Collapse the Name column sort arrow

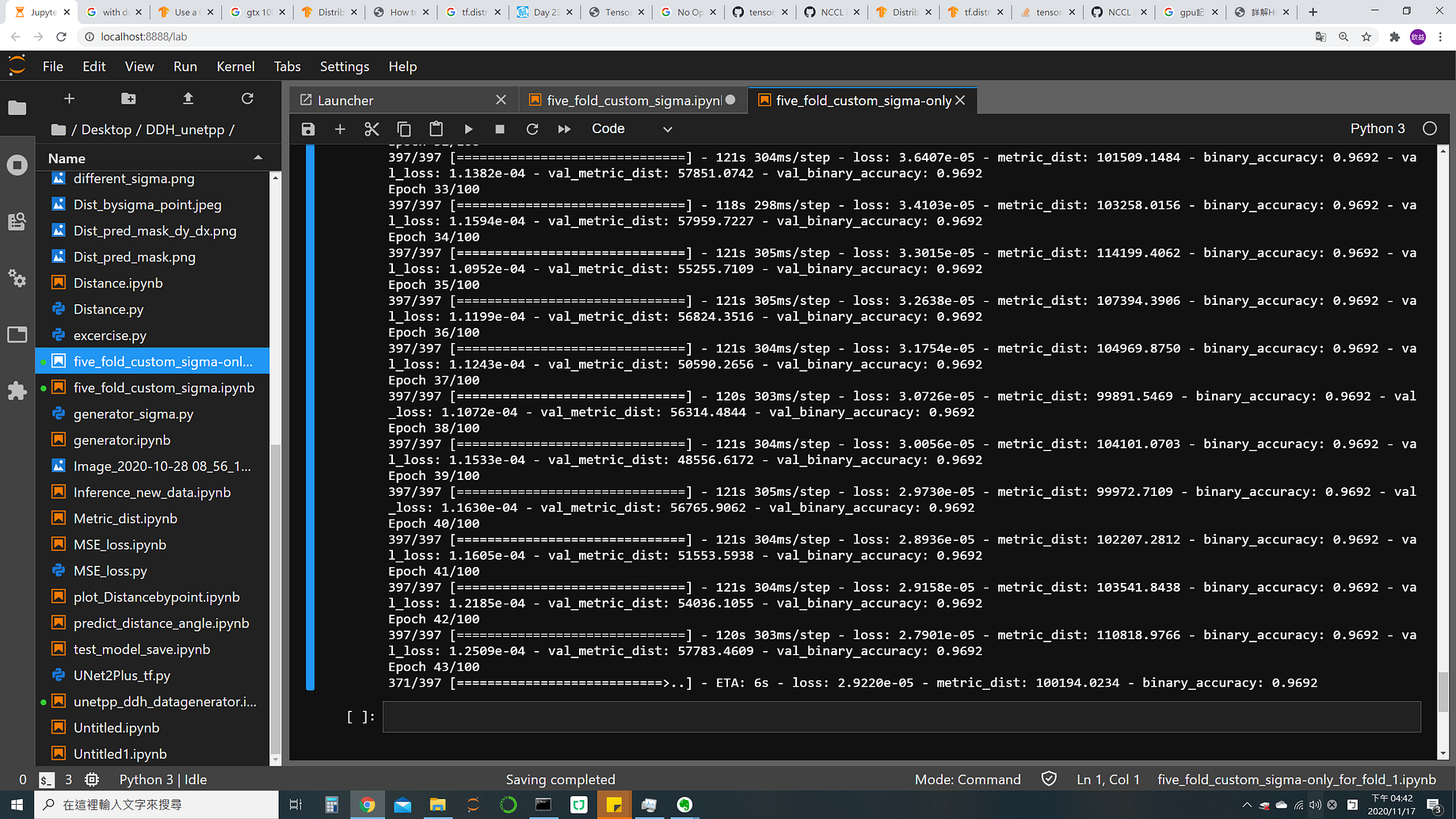[258, 158]
